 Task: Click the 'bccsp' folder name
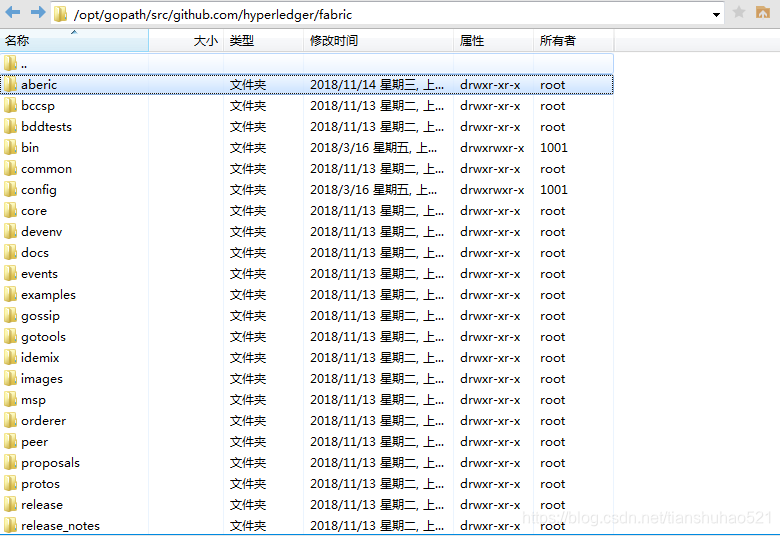coord(38,106)
